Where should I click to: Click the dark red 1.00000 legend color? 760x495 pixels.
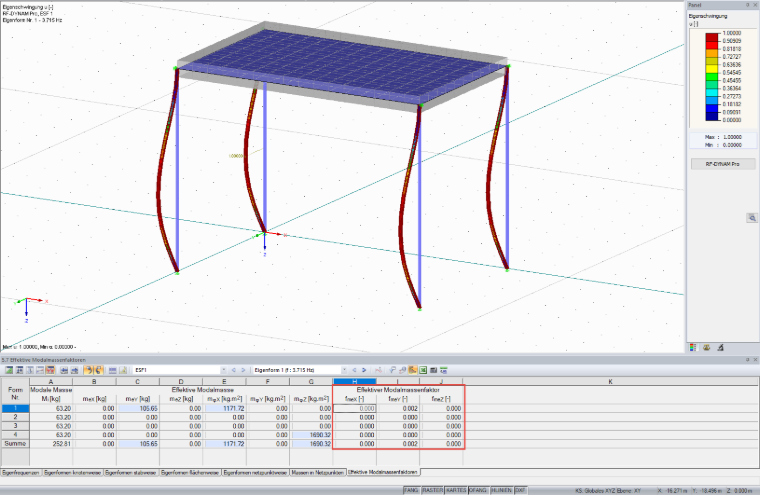pos(712,37)
